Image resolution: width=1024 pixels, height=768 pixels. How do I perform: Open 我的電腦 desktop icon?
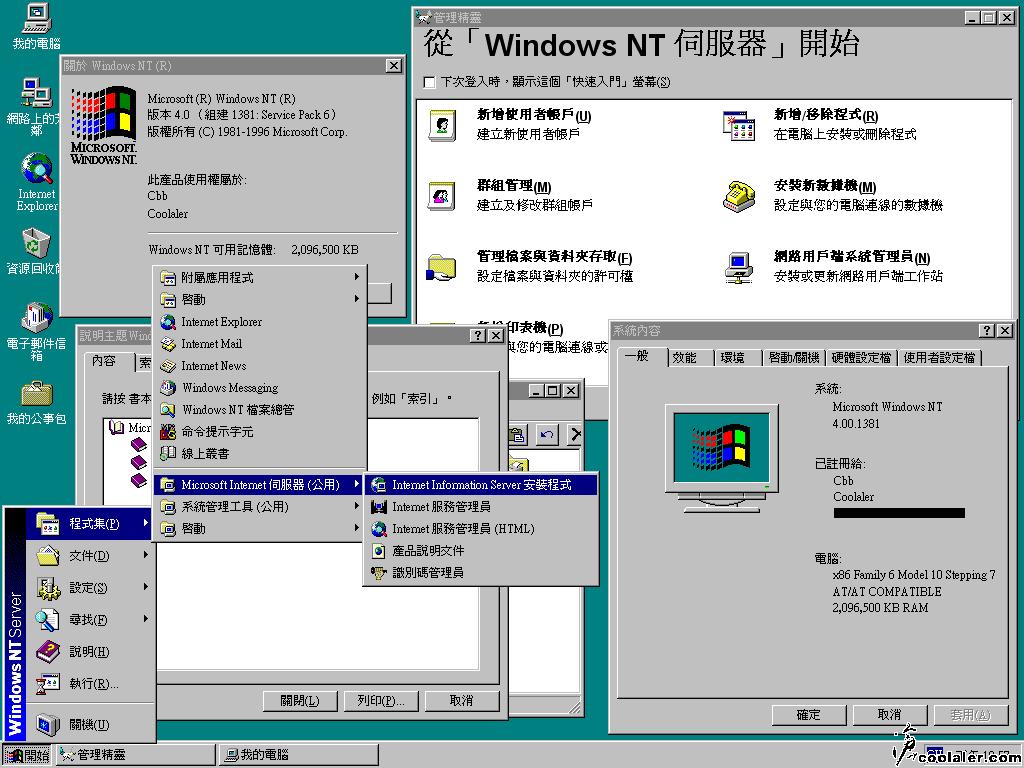(x=35, y=18)
